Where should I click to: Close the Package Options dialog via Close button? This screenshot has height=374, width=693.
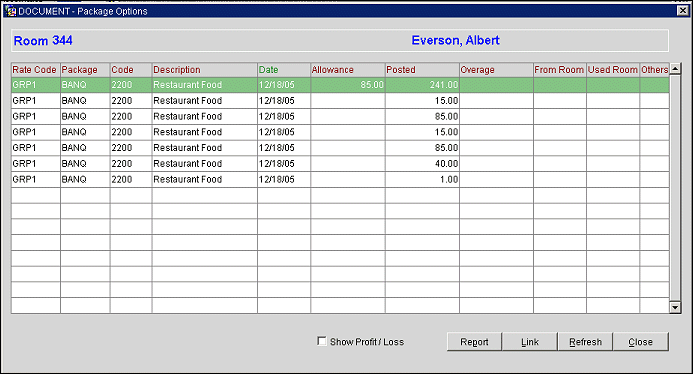[x=640, y=342]
